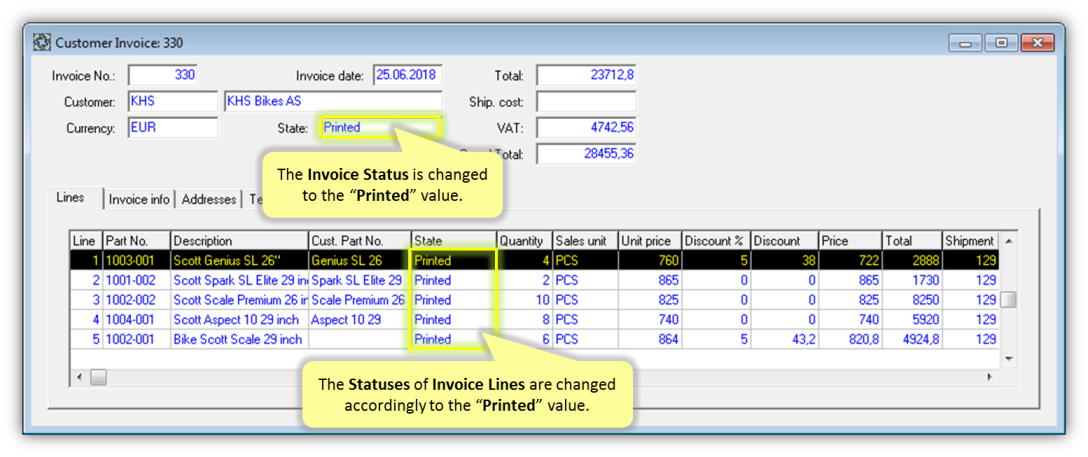Screen dimensions: 1088x457
Task: Click the Unit price column header
Action: tap(650, 241)
